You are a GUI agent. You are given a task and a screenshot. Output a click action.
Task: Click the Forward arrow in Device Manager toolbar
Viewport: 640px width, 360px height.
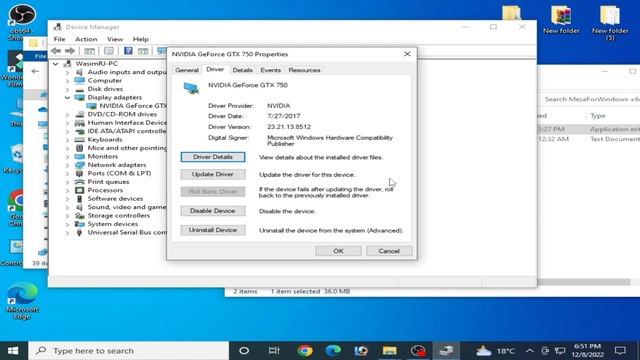(x=70, y=51)
